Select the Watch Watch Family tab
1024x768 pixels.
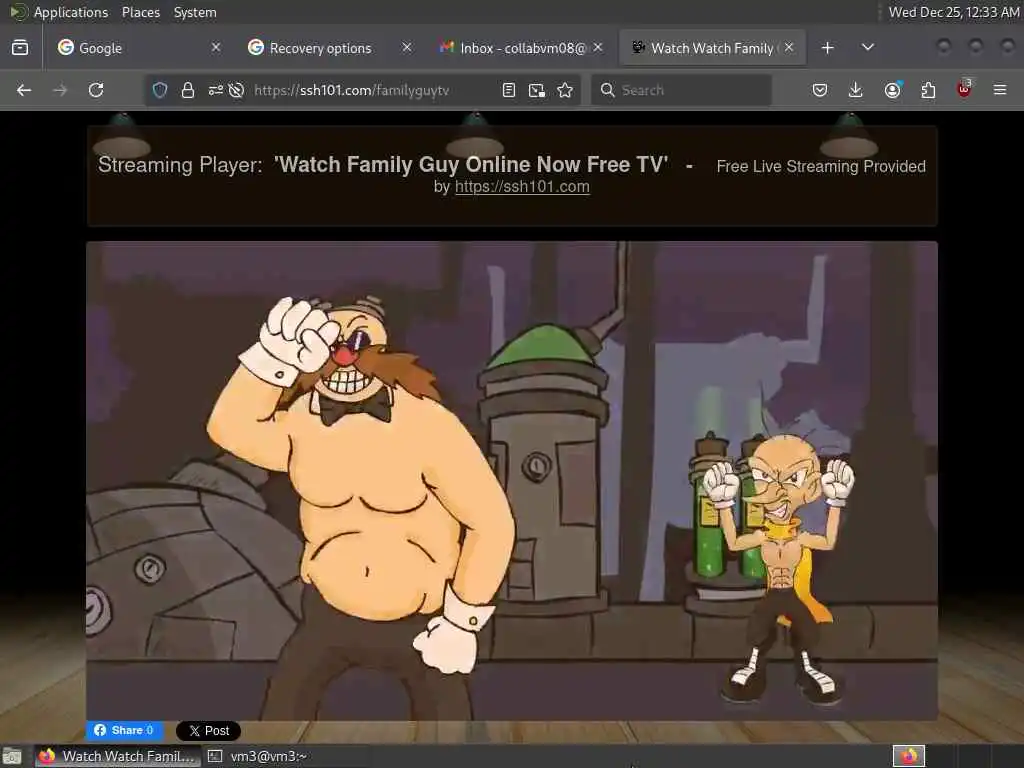(712, 48)
